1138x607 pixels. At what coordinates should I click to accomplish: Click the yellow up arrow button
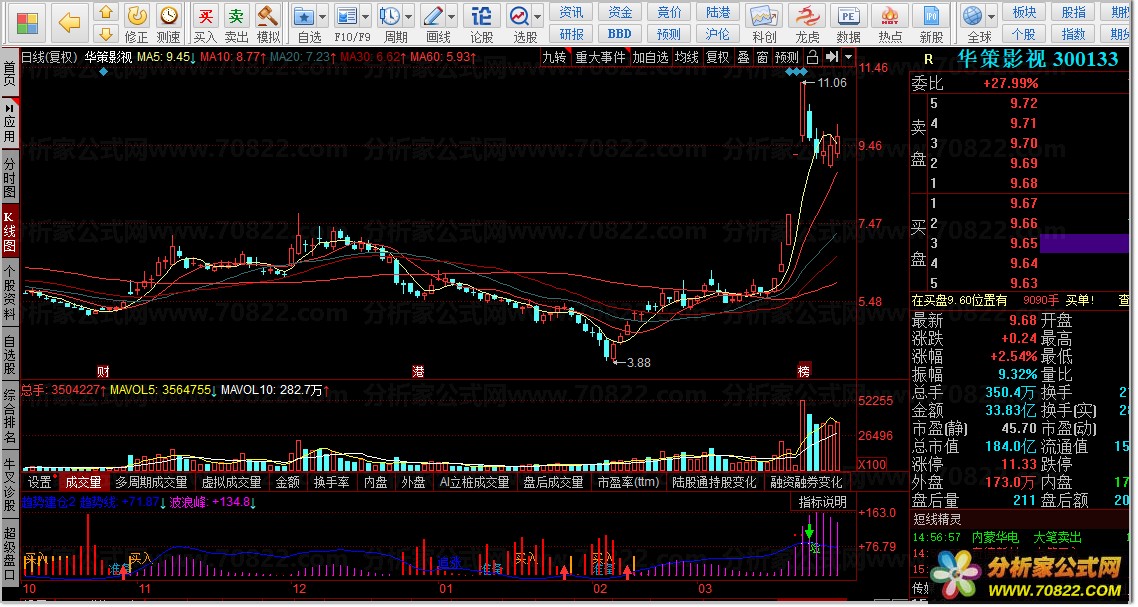point(106,12)
